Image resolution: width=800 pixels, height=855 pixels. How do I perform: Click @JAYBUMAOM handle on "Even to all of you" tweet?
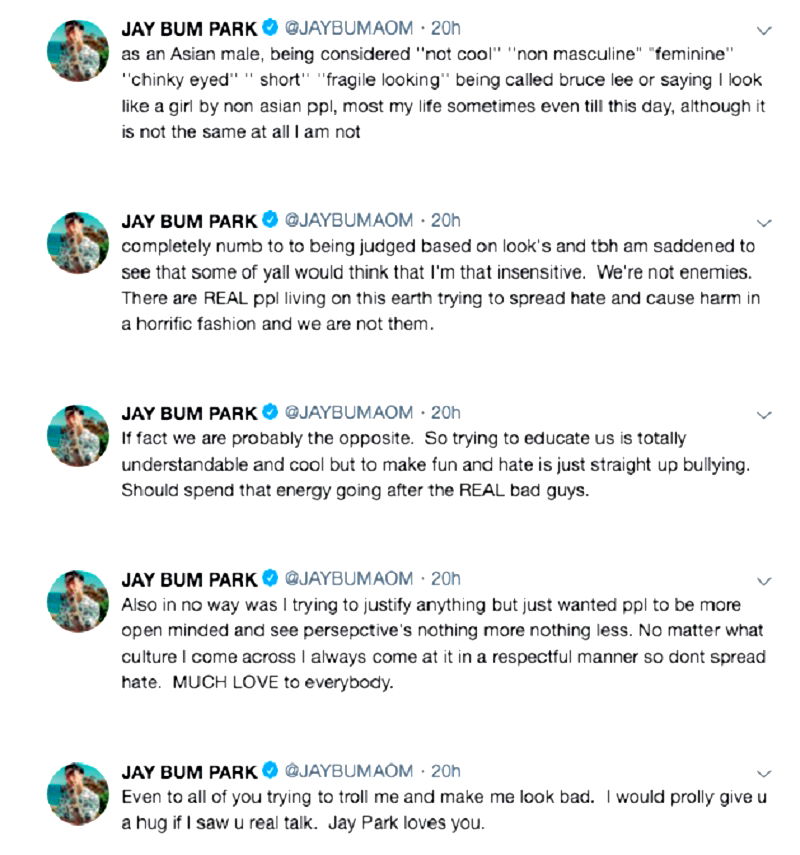pyautogui.click(x=349, y=771)
